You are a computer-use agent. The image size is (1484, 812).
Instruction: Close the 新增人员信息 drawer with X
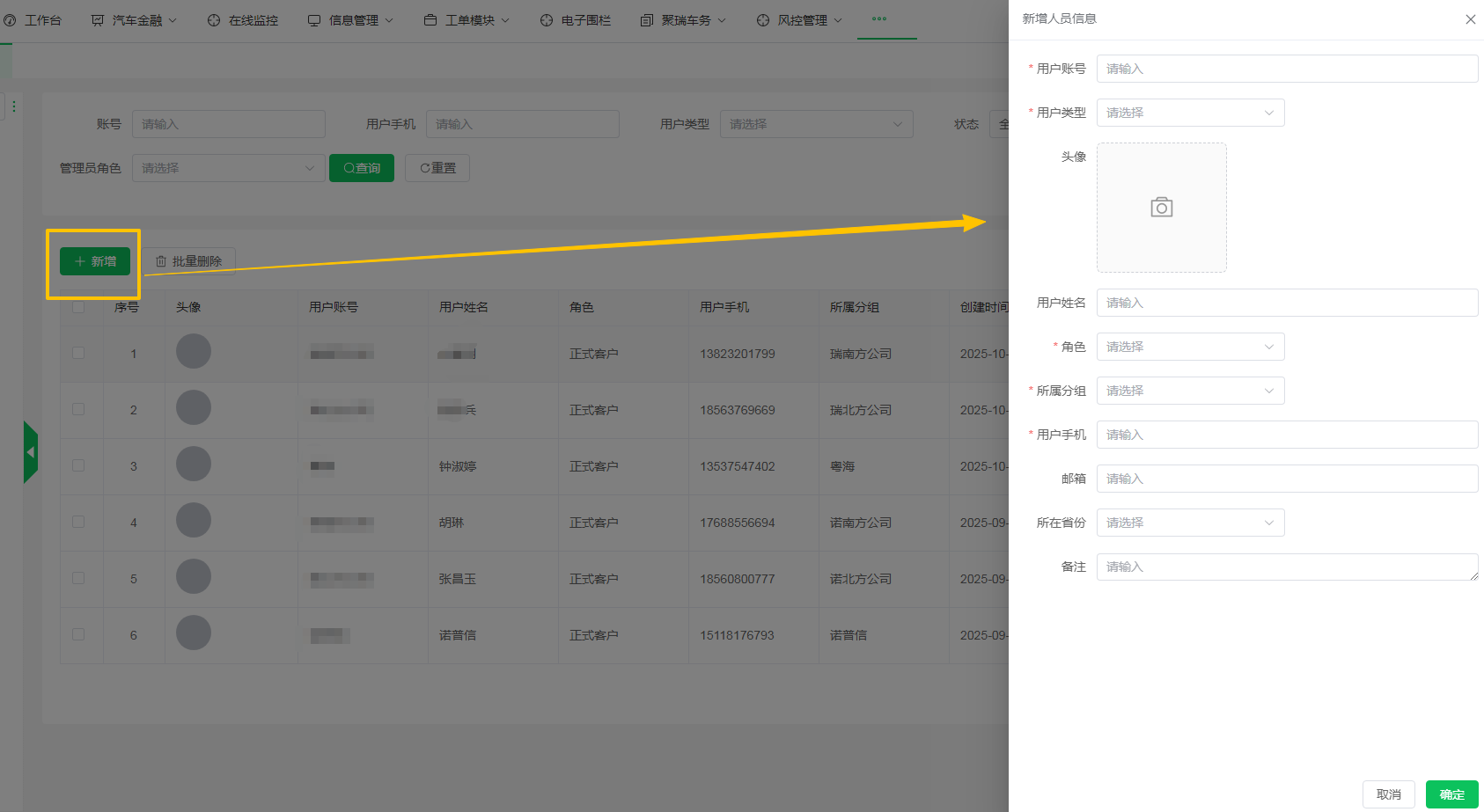tap(1470, 19)
